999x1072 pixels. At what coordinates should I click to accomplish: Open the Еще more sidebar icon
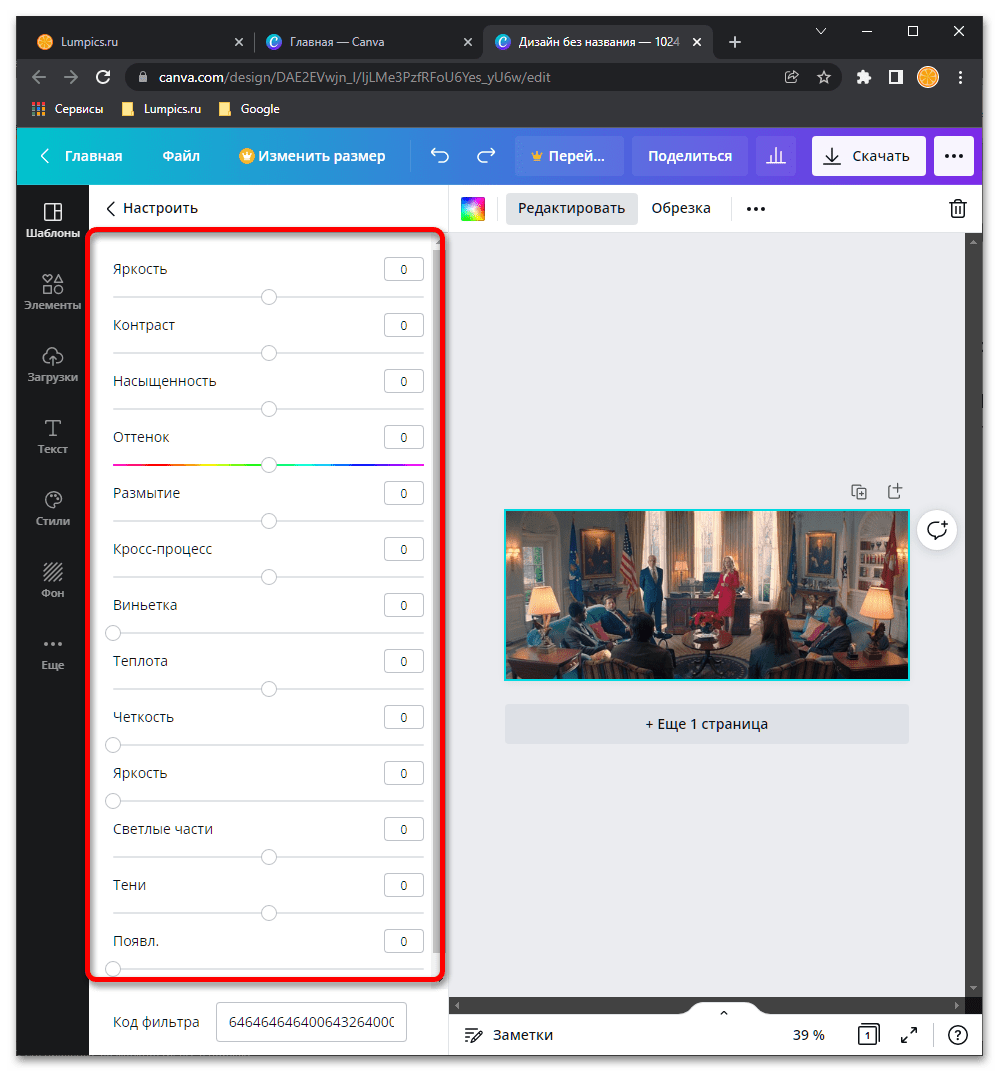pyautogui.click(x=53, y=653)
